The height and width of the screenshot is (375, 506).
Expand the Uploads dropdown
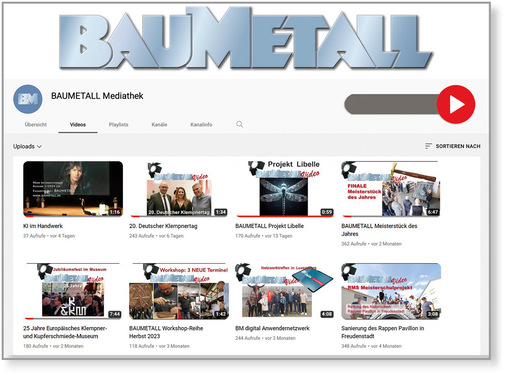pos(27,146)
